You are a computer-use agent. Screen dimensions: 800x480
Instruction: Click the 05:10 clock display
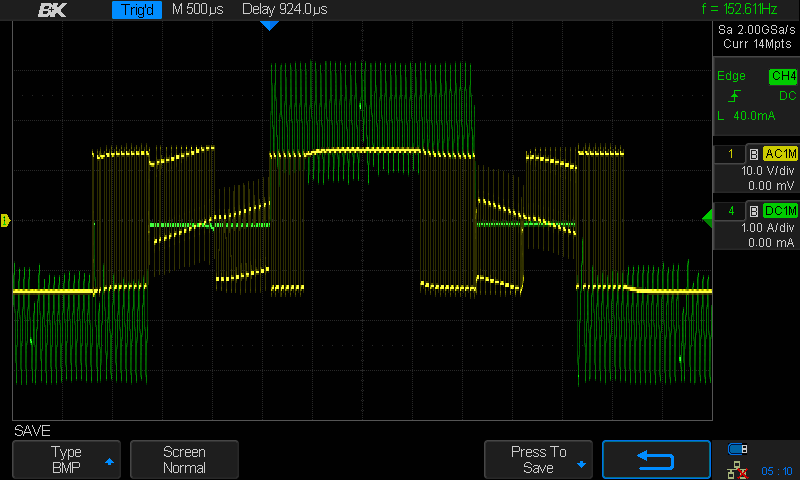point(777,471)
